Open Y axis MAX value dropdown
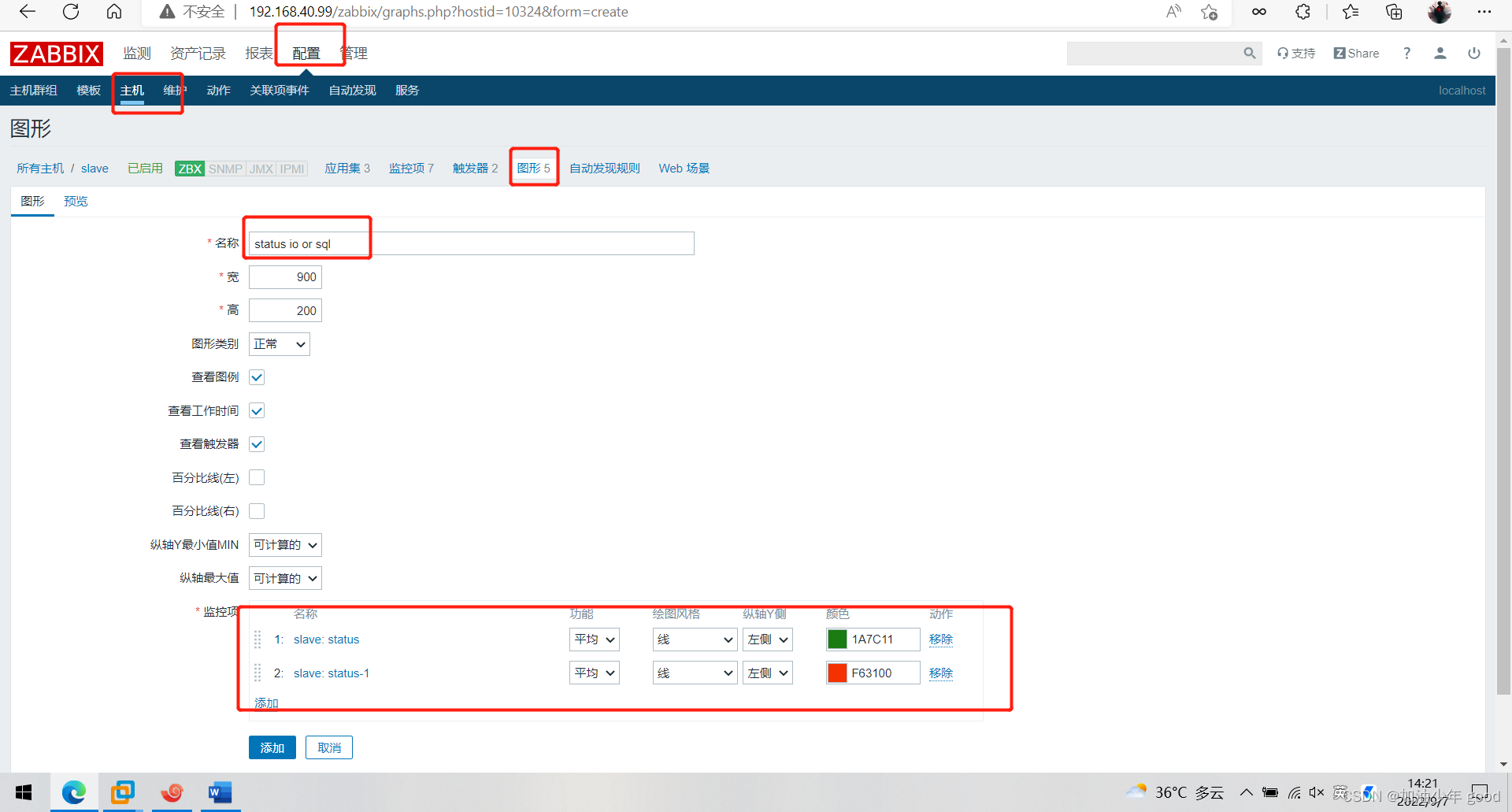Viewport: 1512px width, 812px height. tap(285, 578)
